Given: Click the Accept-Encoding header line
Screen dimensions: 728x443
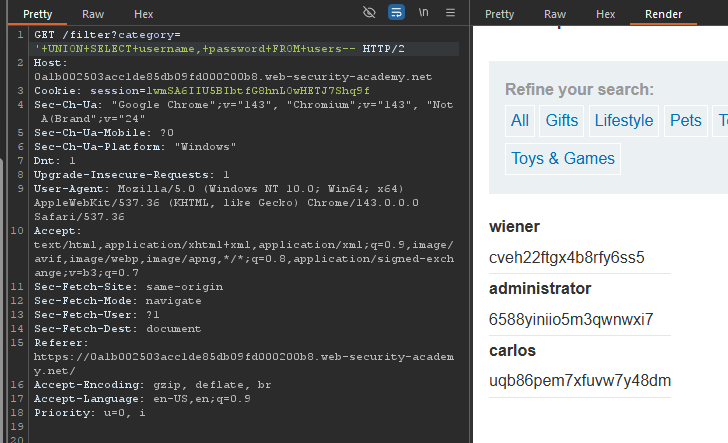Looking at the screenshot, I should (x=152, y=385).
